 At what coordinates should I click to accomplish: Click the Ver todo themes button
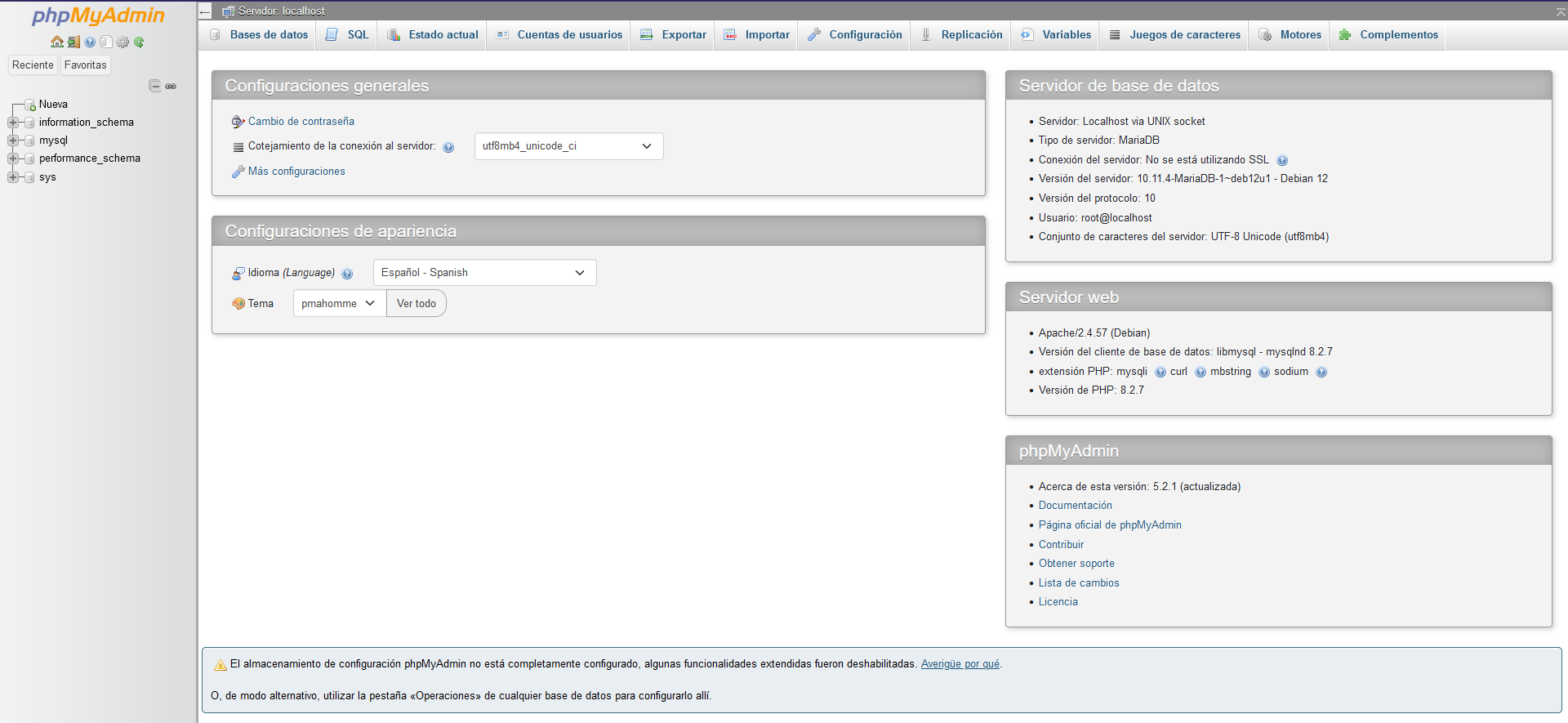click(416, 303)
